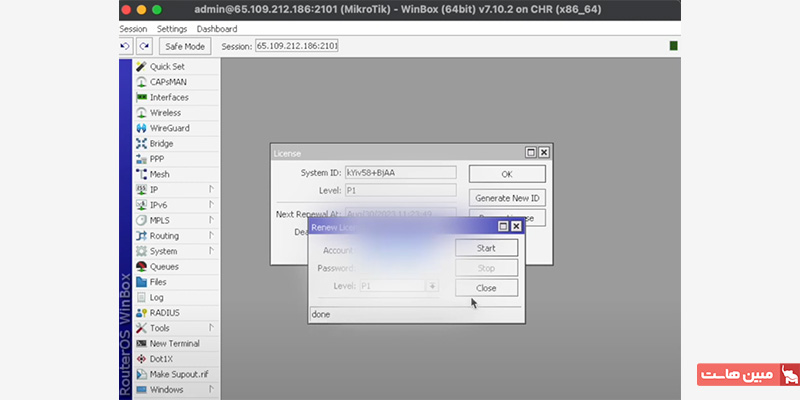
Task: Click the Session address field
Action: (x=297, y=46)
